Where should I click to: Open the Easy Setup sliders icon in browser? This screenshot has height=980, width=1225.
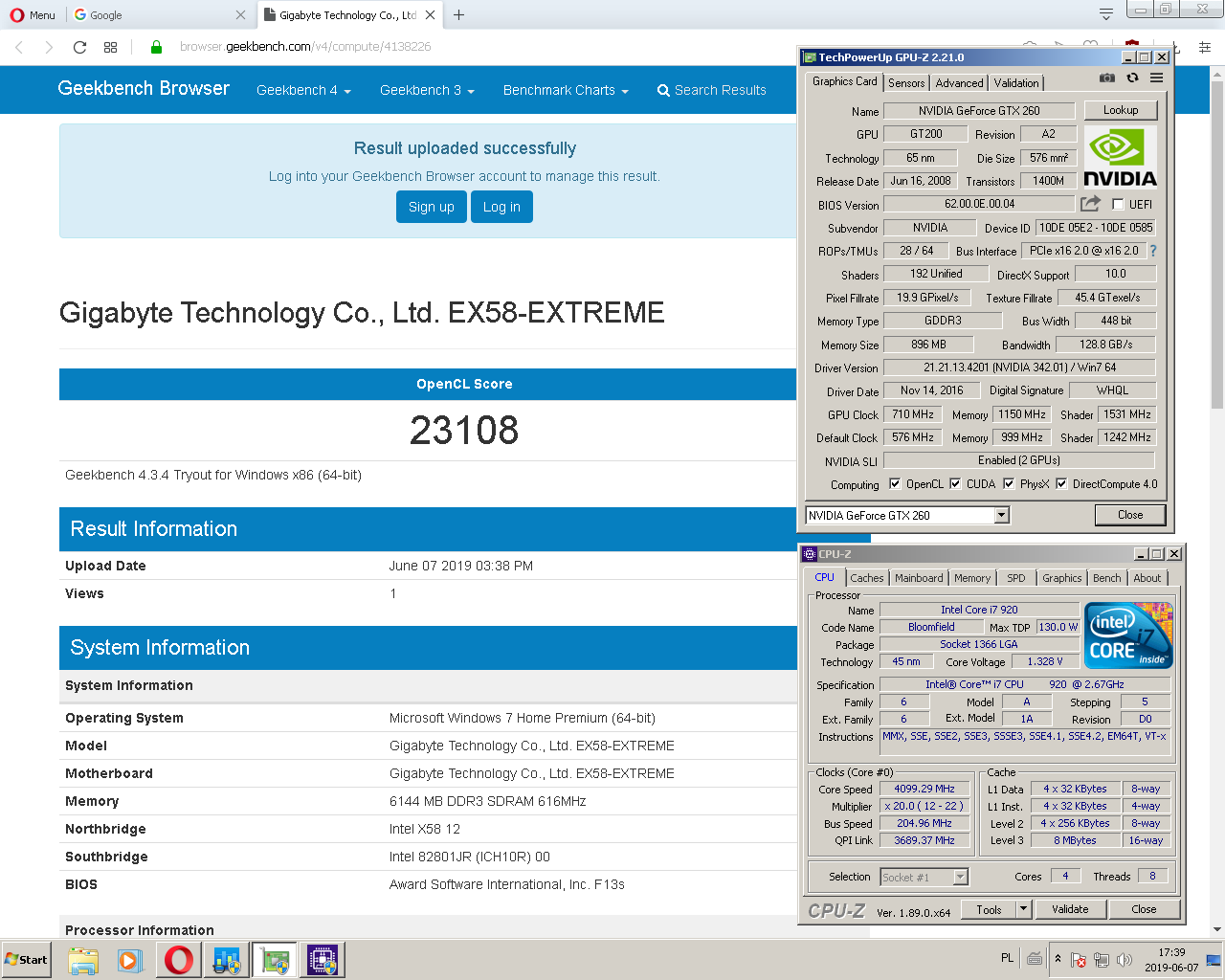coord(1205,47)
